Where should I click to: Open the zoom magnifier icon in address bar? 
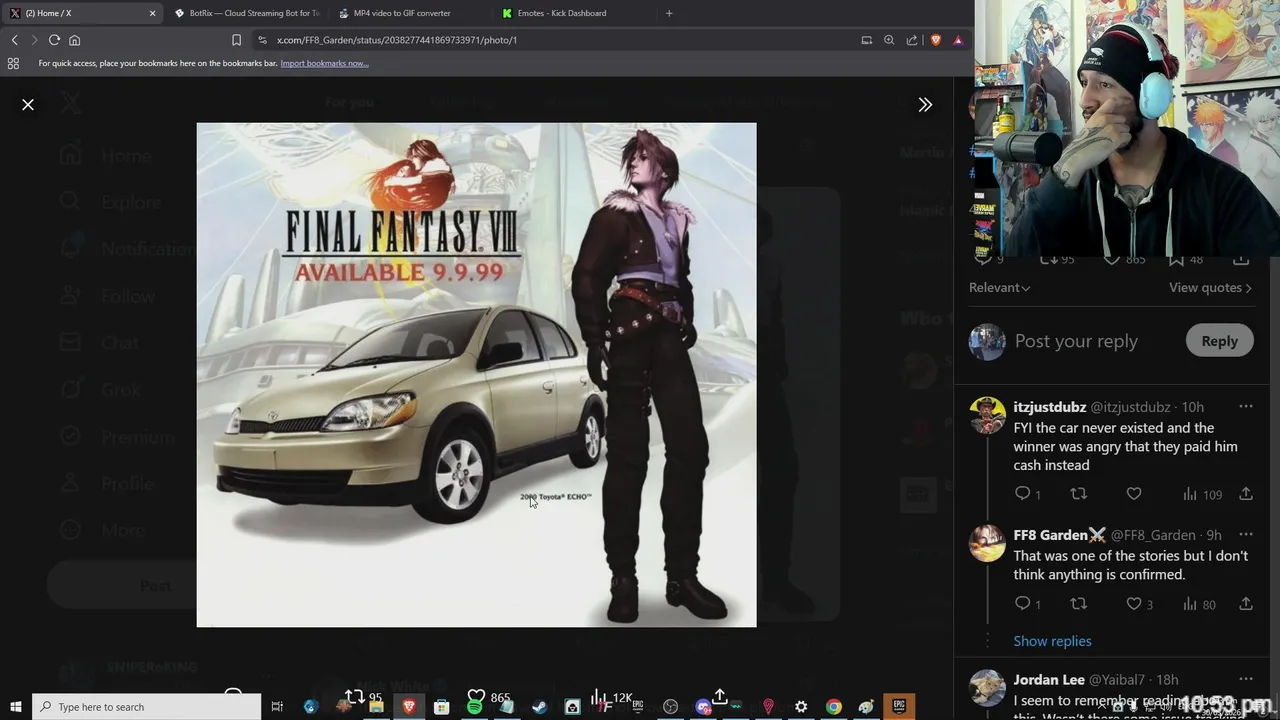889,40
